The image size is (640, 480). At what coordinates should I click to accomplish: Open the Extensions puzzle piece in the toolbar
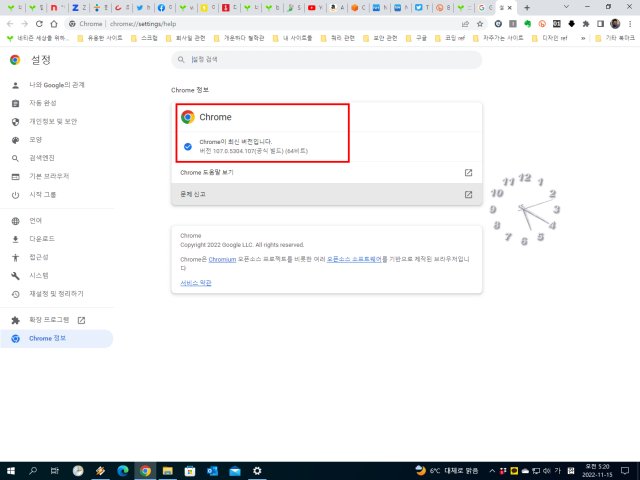(586, 24)
